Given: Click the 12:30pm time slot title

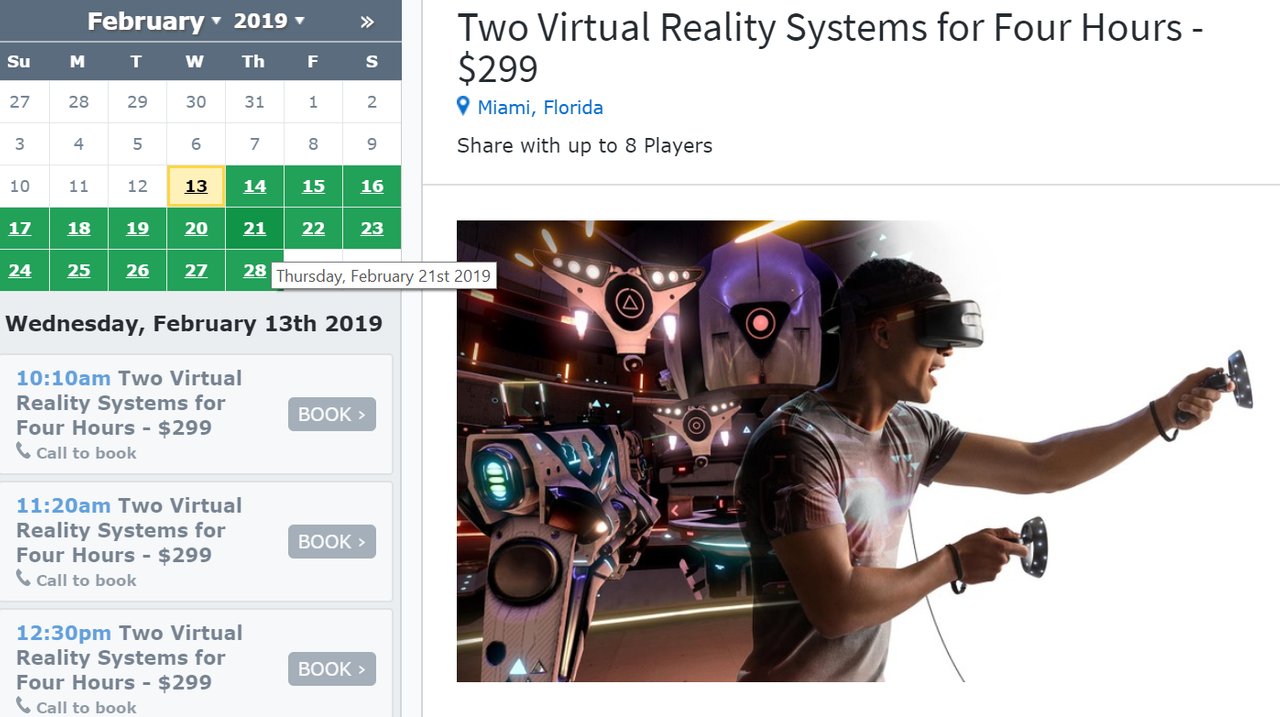Looking at the screenshot, I should (x=129, y=657).
